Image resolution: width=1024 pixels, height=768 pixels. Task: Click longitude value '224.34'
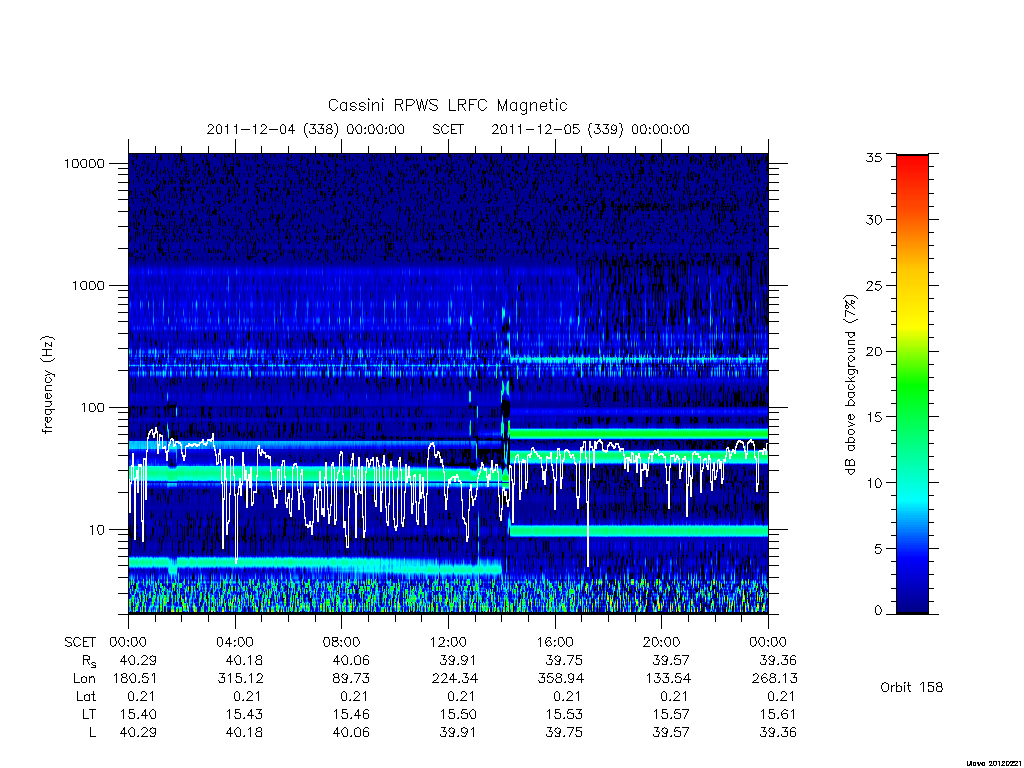coord(455,679)
